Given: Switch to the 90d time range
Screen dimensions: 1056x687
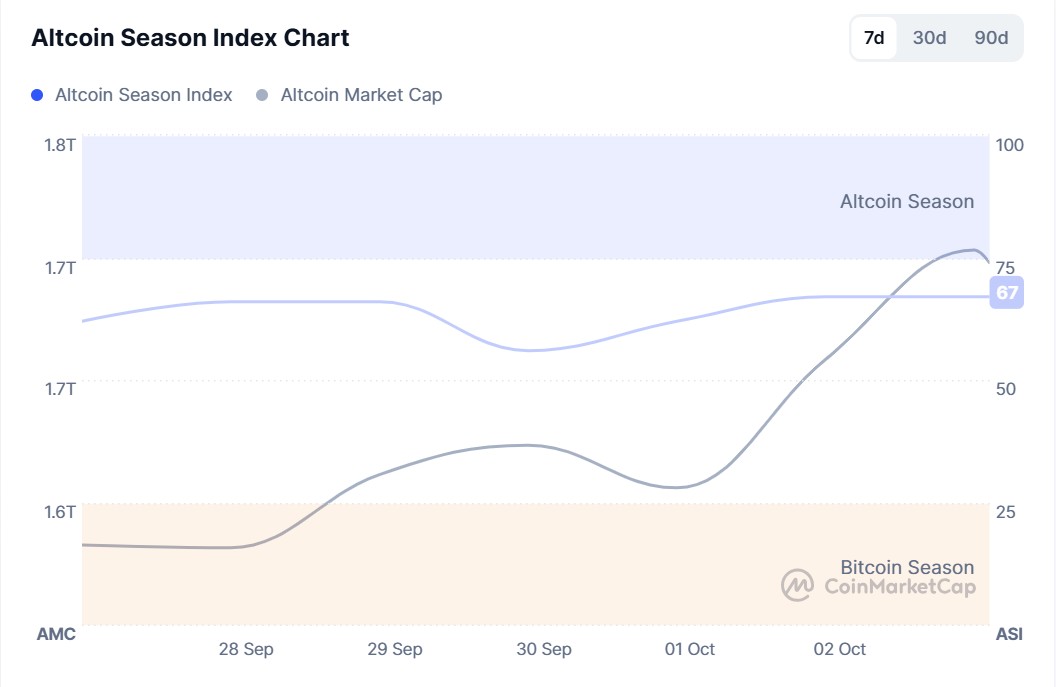Looking at the screenshot, I should pos(991,38).
